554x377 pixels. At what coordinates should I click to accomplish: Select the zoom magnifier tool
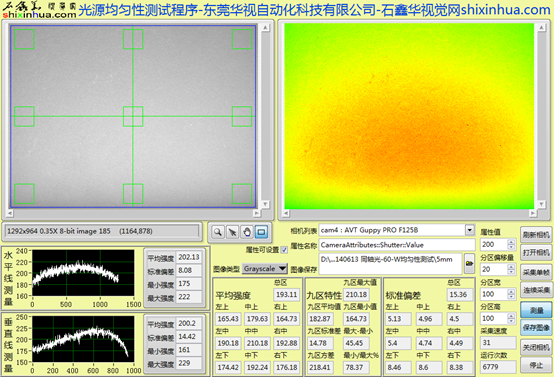click(x=218, y=232)
